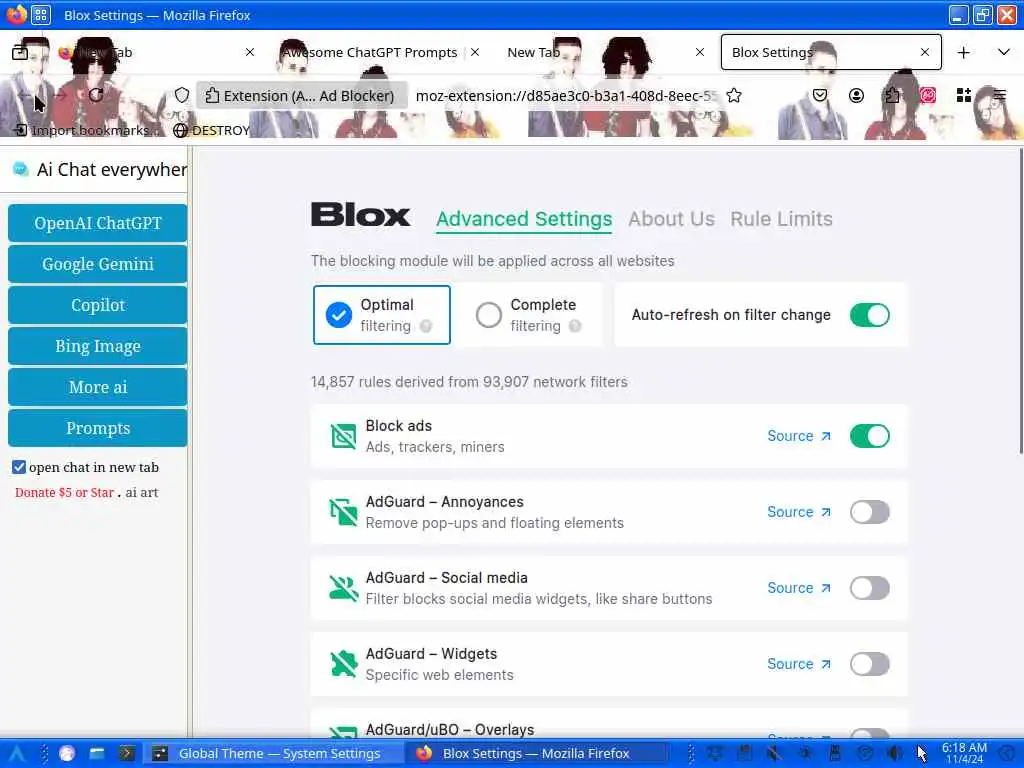Open Source link for AdGuard Widgets
1024x768 pixels.
coord(799,664)
